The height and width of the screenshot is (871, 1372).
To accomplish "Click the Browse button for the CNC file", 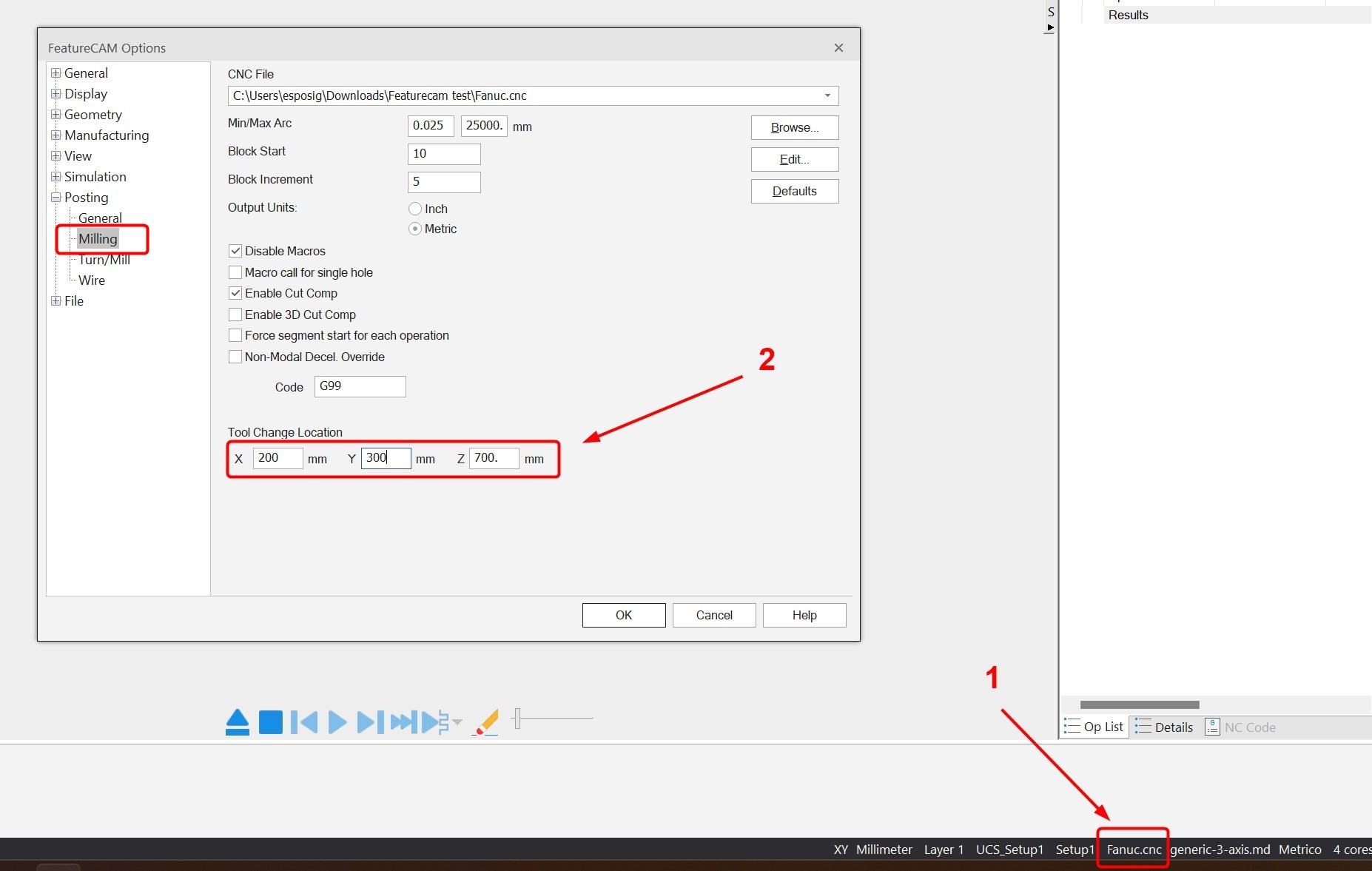I will point(794,127).
